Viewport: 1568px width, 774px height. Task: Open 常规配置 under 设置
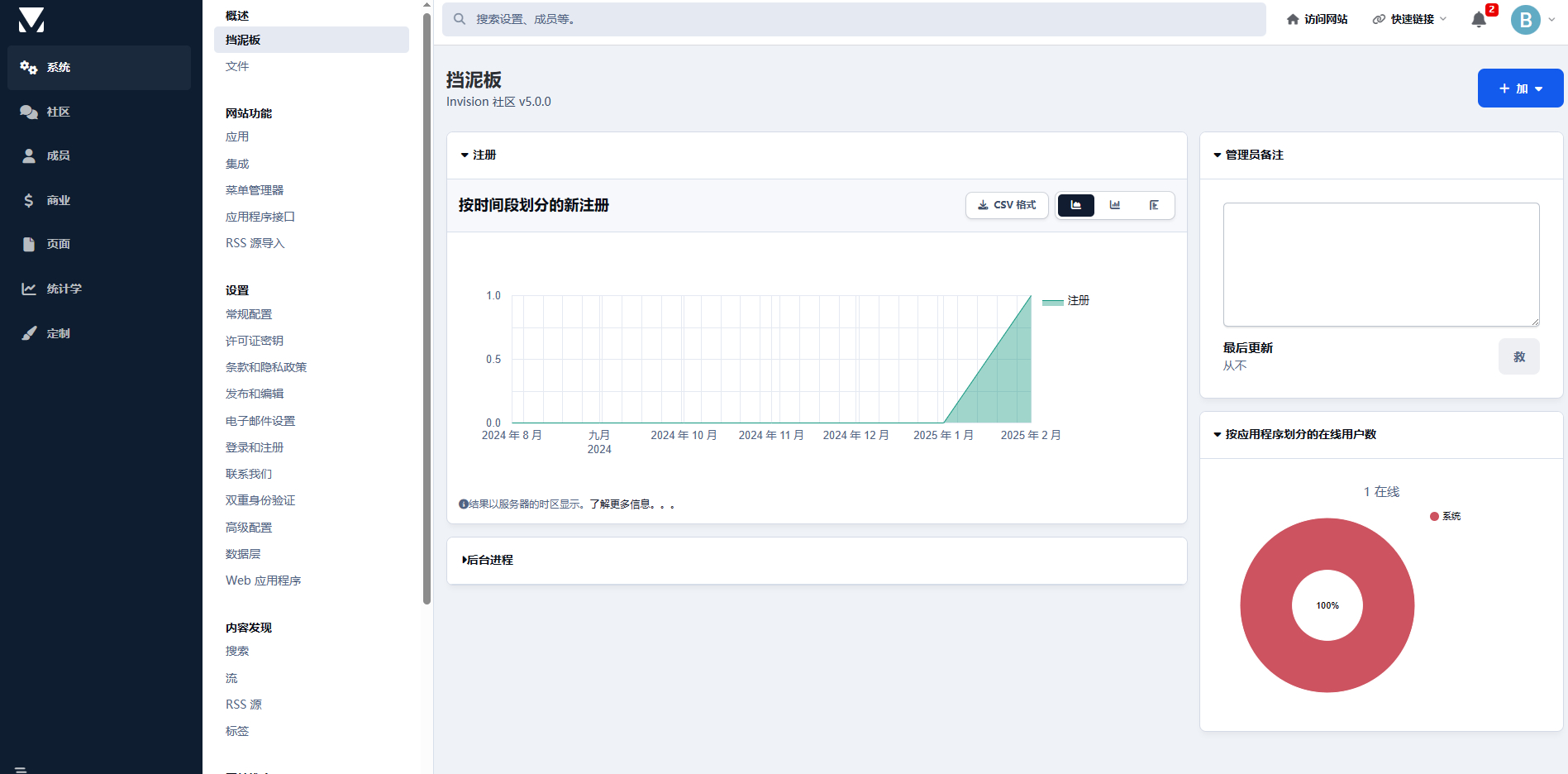click(248, 314)
